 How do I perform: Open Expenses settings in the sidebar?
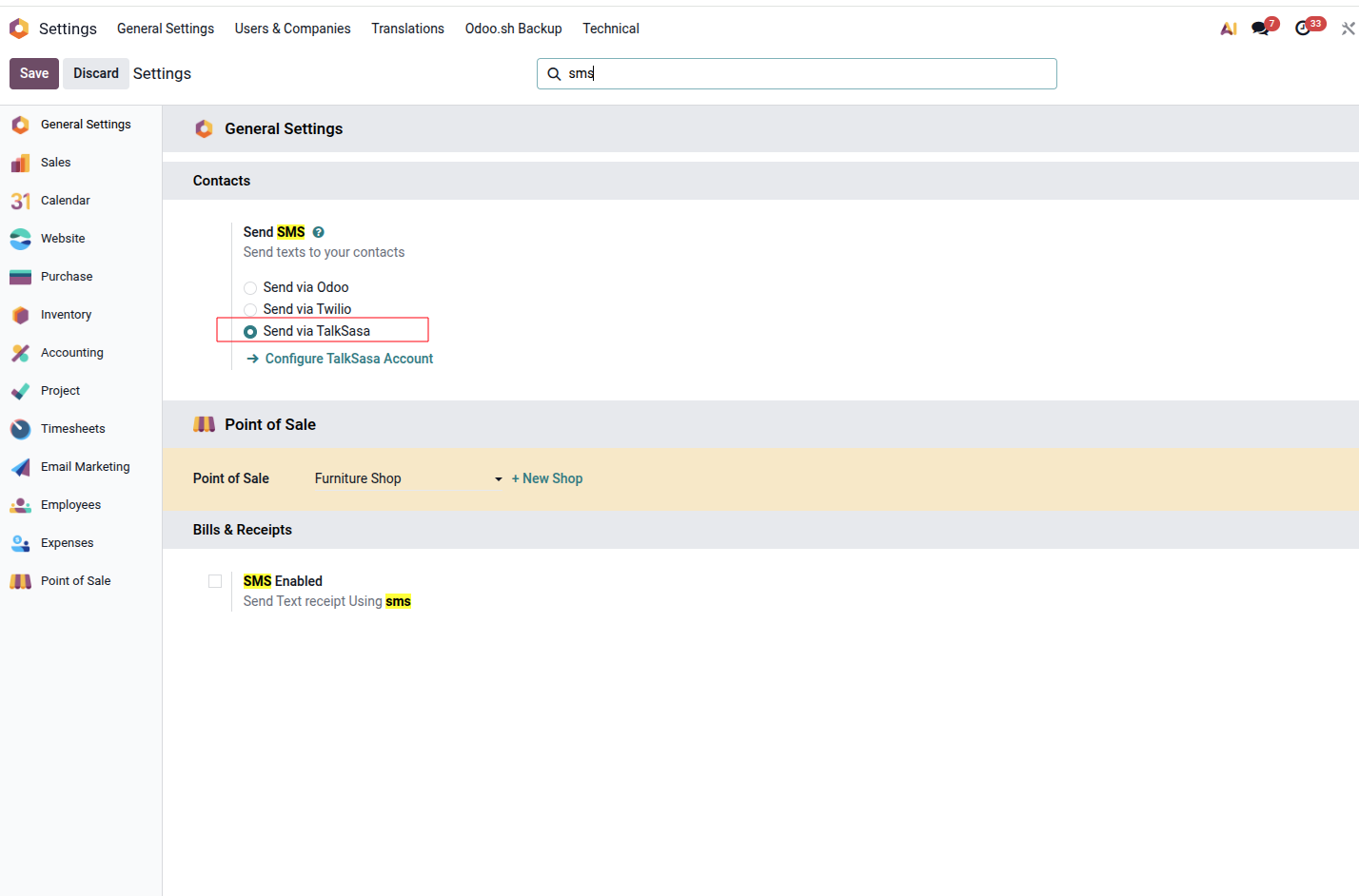pos(81,543)
